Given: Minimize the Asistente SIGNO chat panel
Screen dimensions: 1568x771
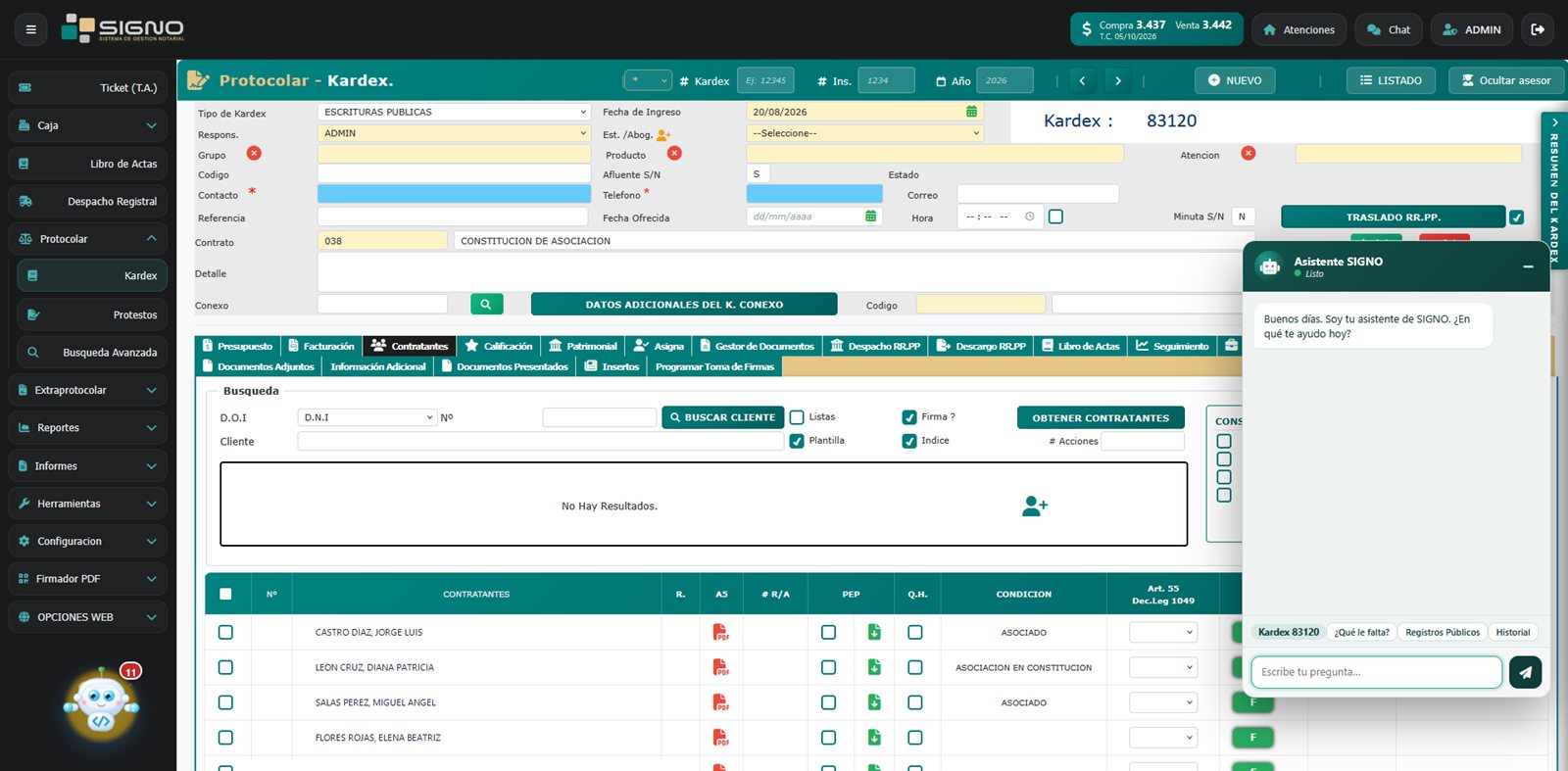Looking at the screenshot, I should [x=1528, y=266].
